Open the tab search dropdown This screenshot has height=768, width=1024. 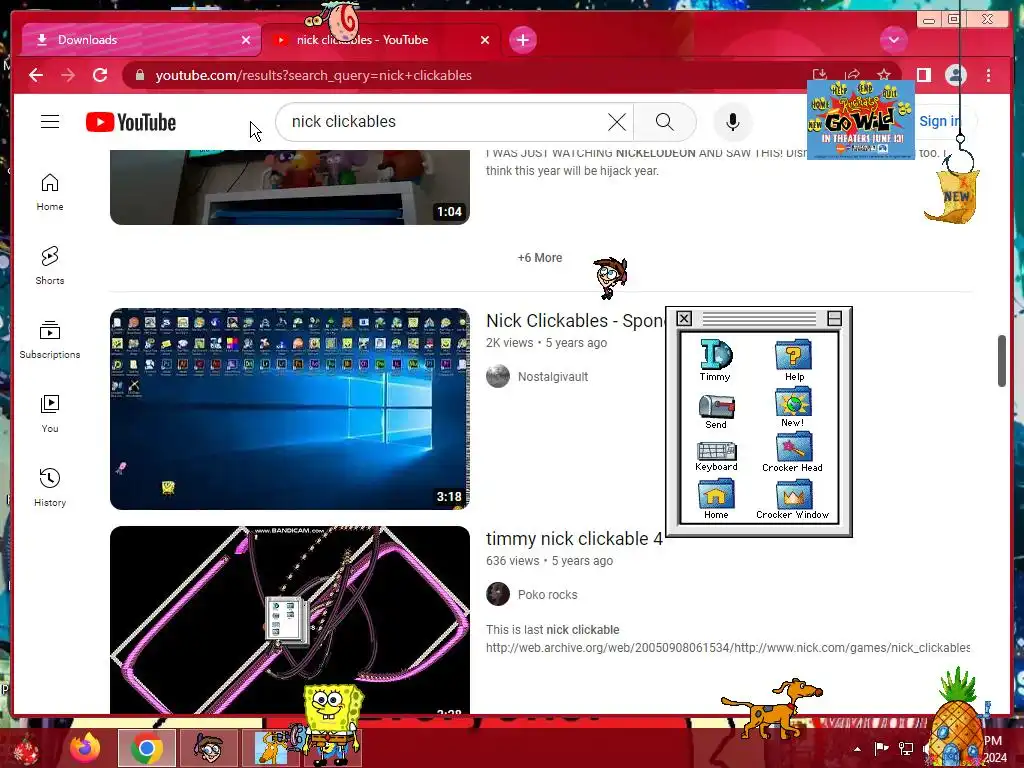893,40
